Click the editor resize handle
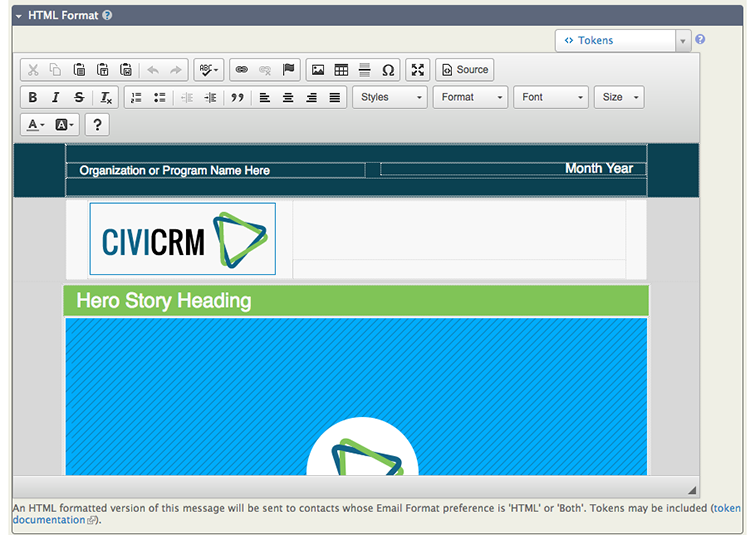 692,490
